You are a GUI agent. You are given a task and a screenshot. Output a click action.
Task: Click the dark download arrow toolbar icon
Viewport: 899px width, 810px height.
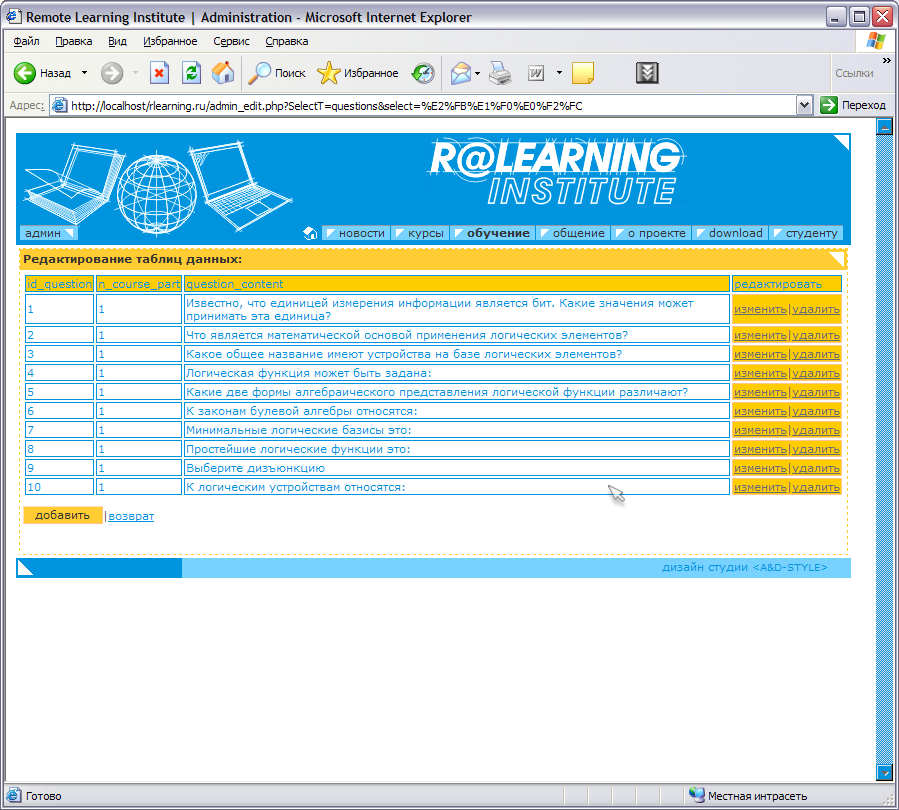tap(647, 73)
